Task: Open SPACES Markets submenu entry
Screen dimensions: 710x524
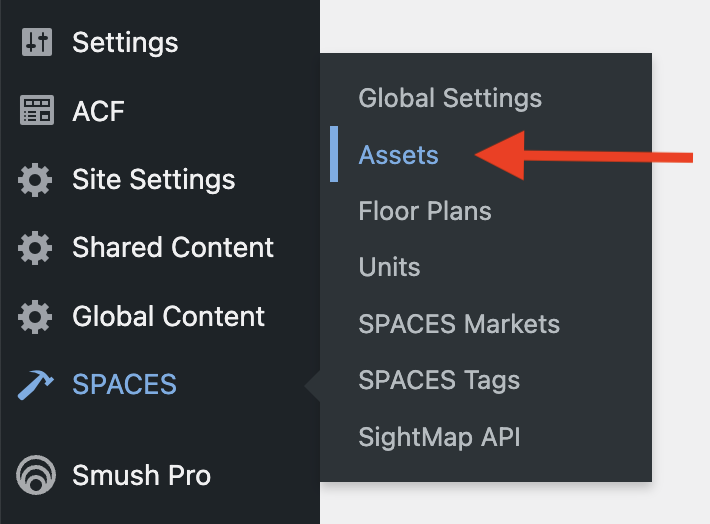Action: [459, 324]
